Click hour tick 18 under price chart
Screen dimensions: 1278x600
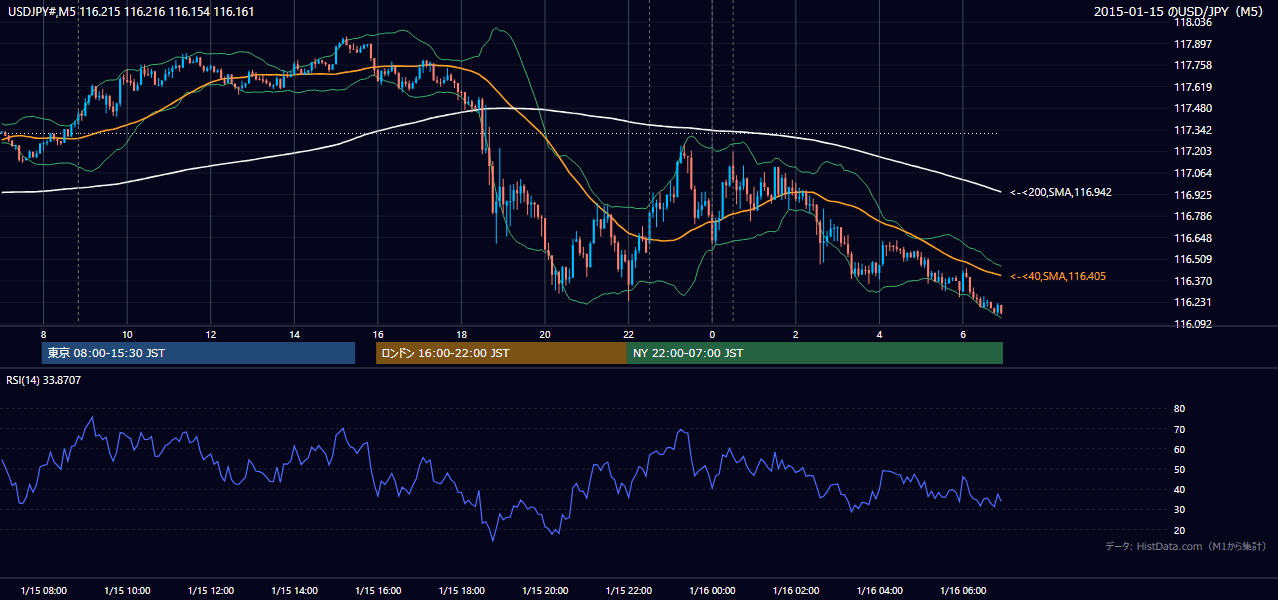(461, 334)
